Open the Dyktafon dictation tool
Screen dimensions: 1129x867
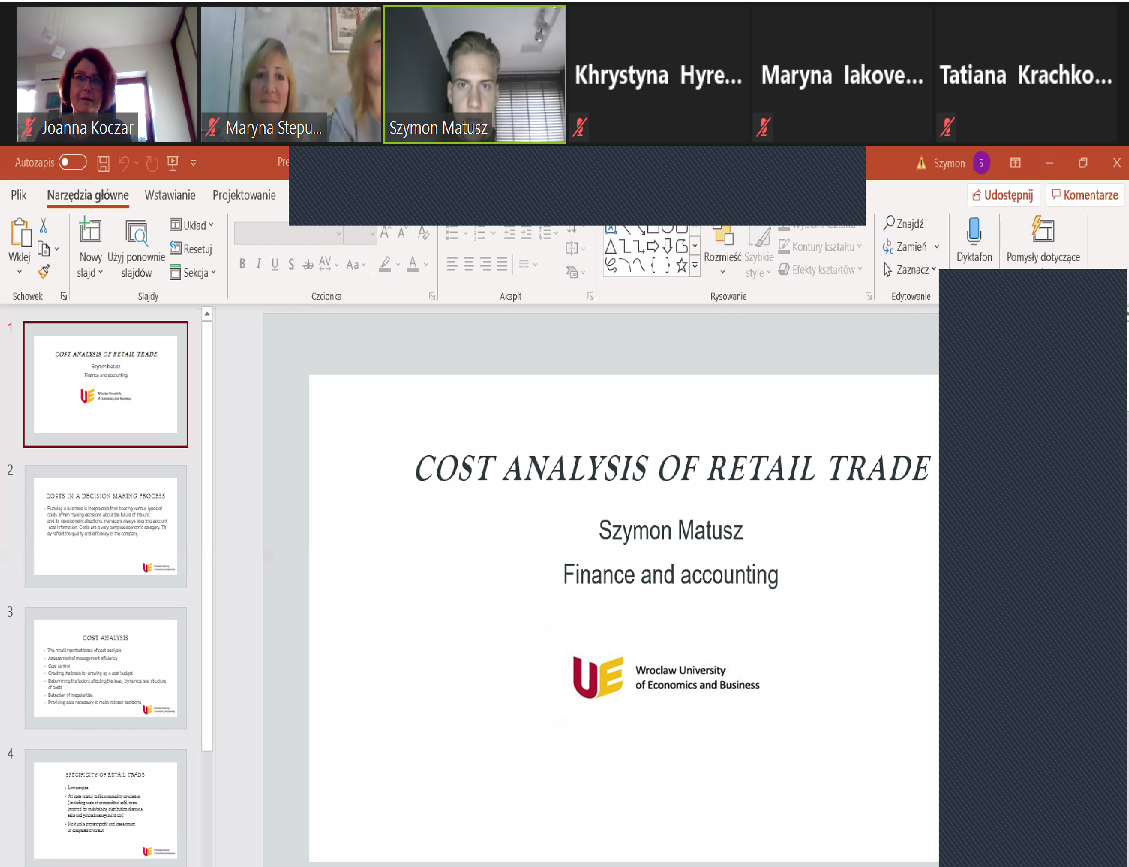coord(974,241)
